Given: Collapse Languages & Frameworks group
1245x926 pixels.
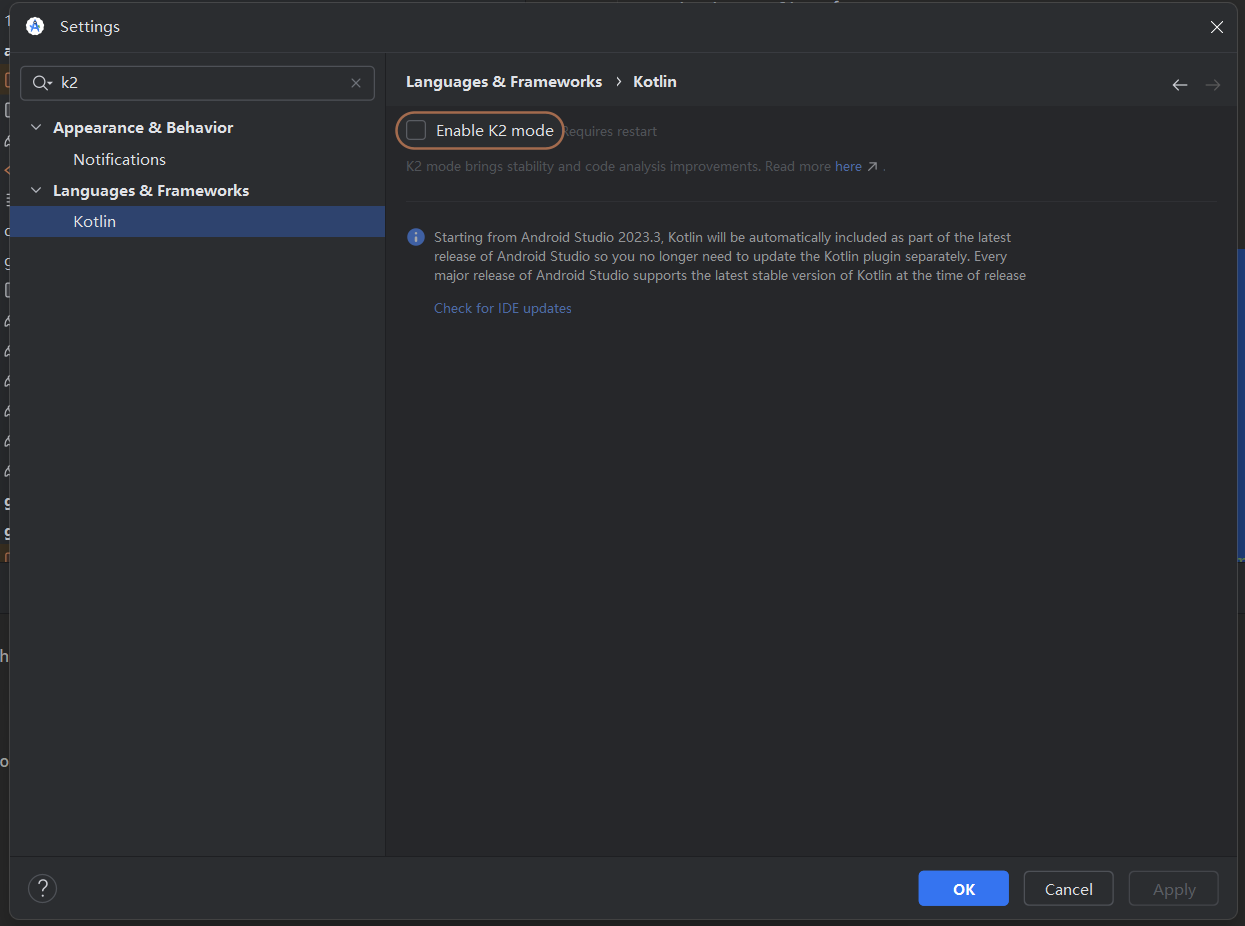Looking at the screenshot, I should pos(37,191).
